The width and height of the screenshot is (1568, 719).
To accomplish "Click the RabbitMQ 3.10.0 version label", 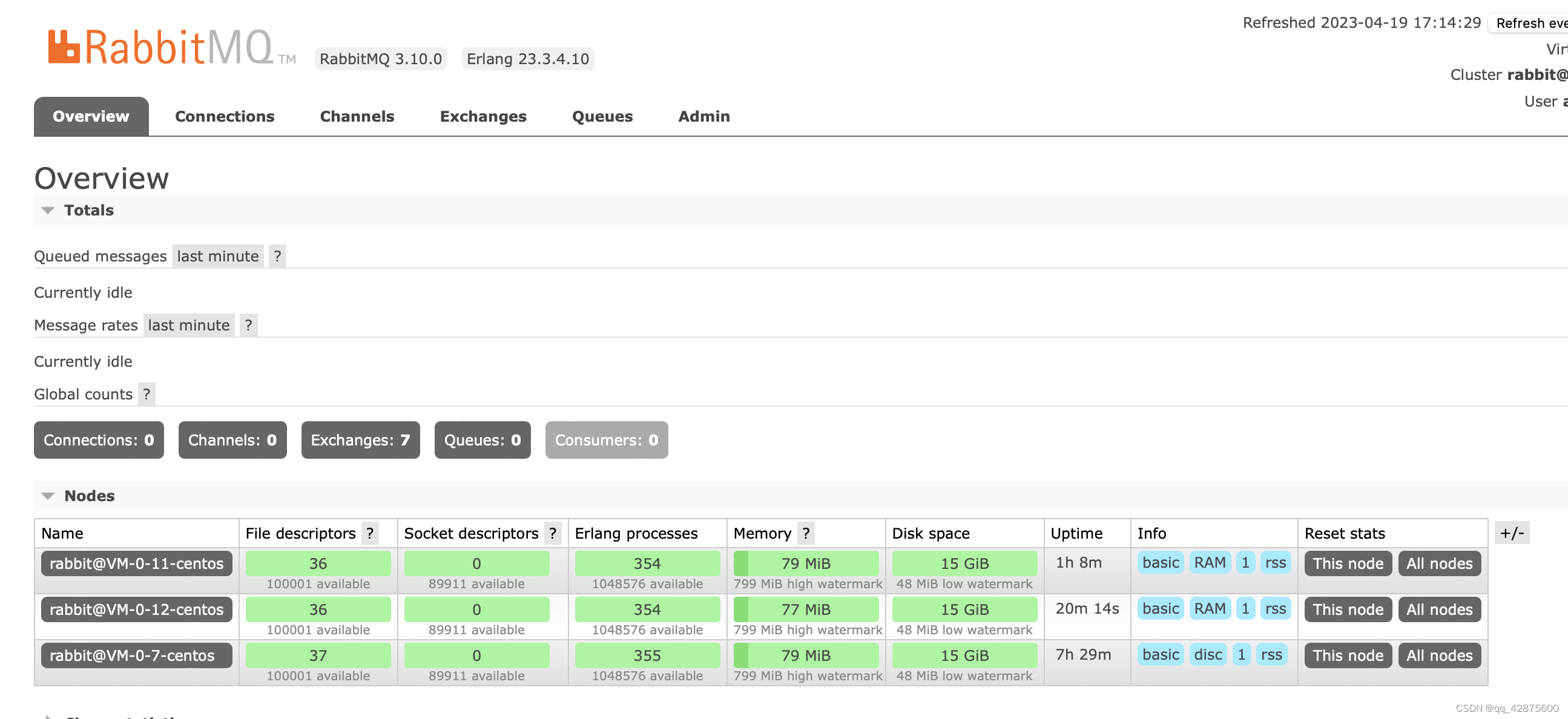I will tap(381, 59).
